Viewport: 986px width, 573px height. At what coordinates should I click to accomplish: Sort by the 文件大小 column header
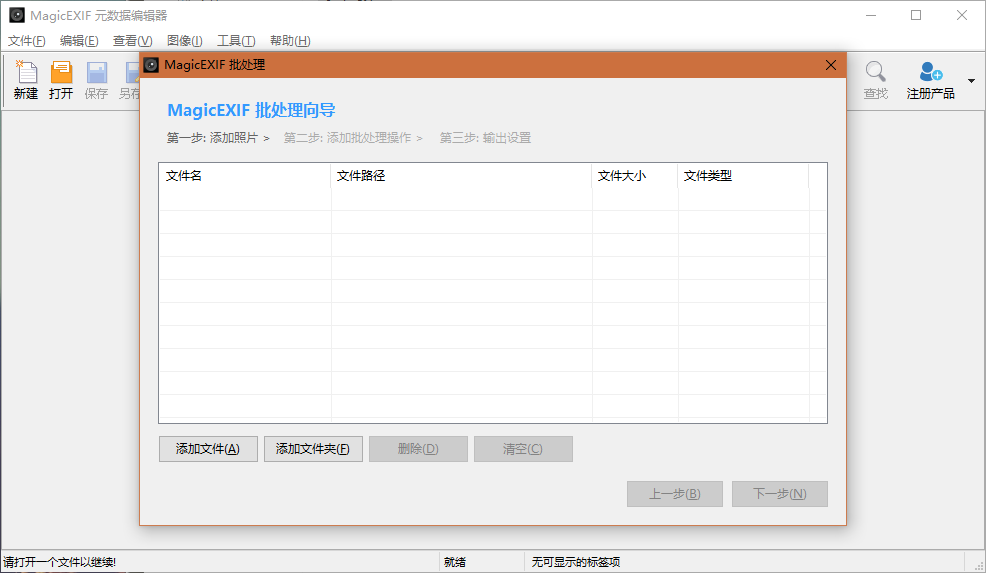tap(635, 175)
